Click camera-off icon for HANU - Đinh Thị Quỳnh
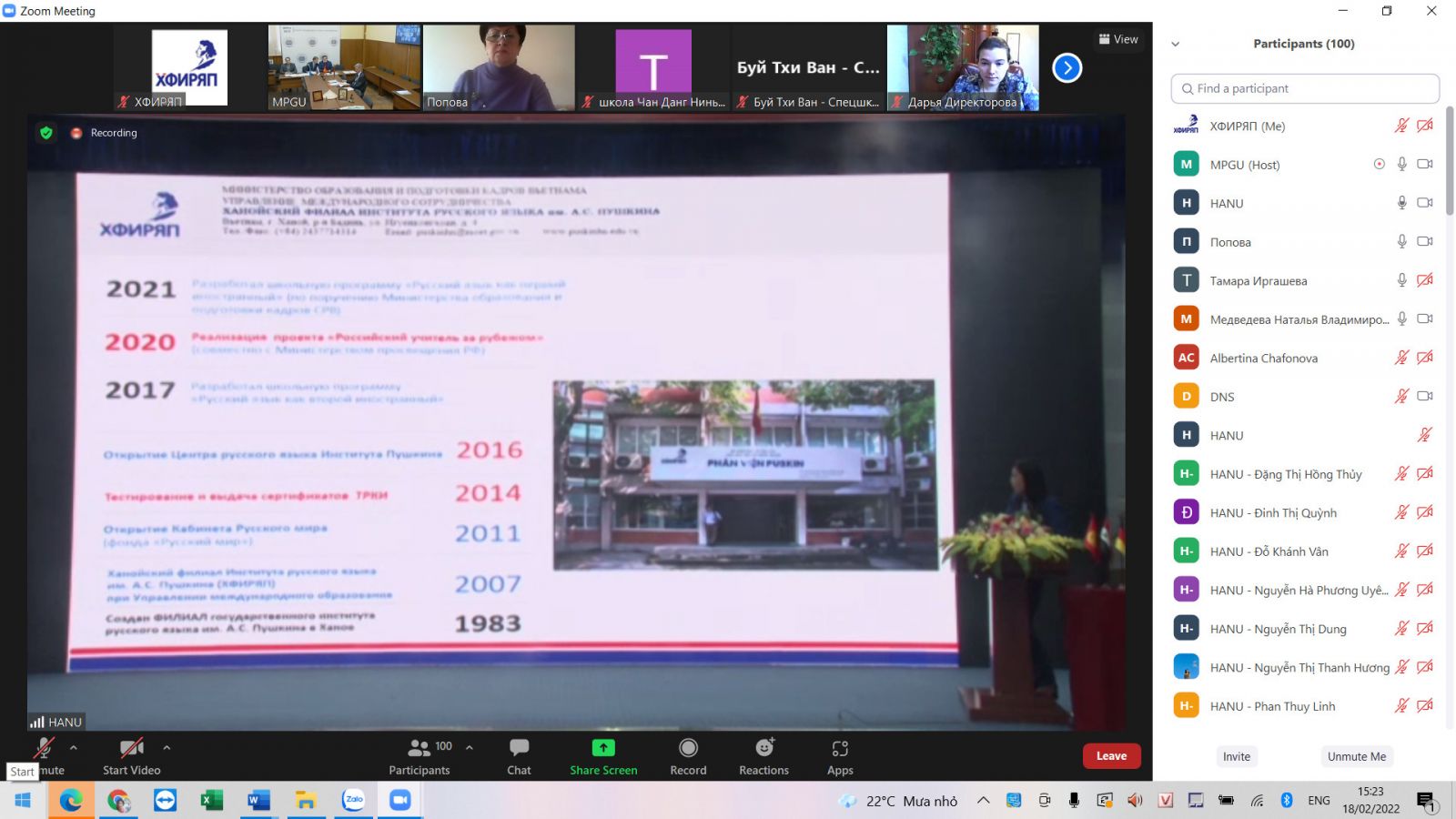Screen dimensions: 1456x819 coord(1425,512)
